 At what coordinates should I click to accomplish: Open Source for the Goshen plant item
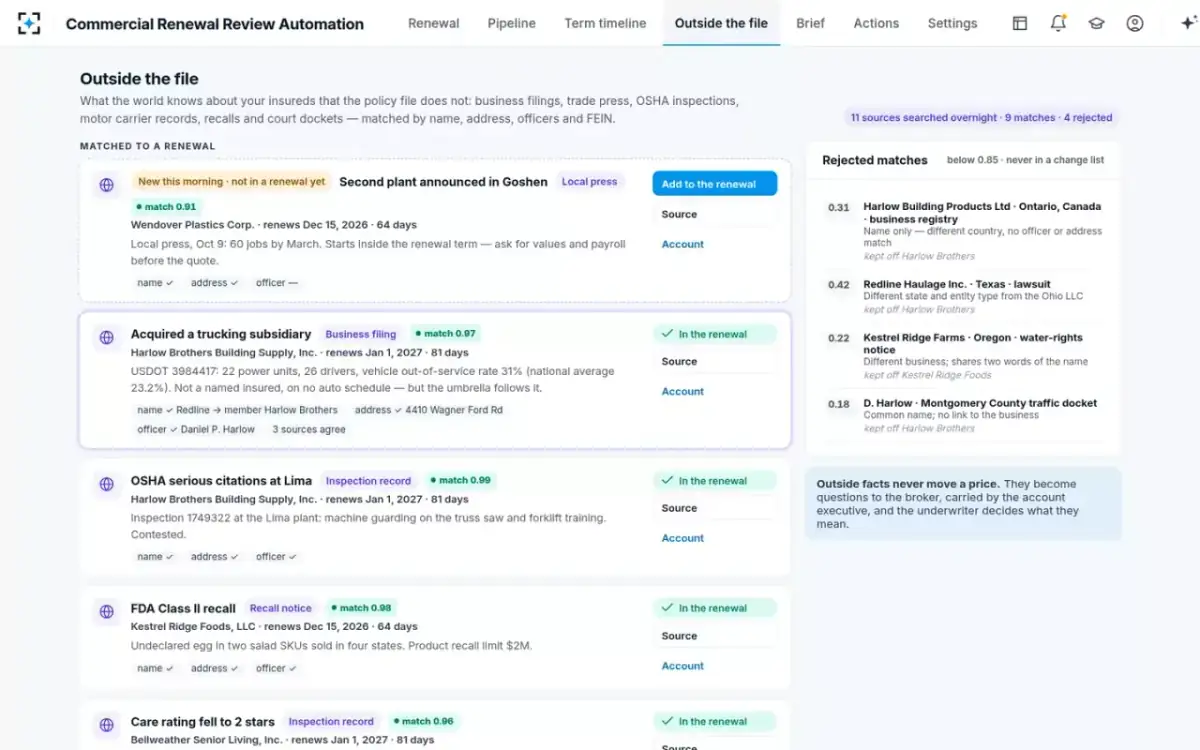click(714, 214)
